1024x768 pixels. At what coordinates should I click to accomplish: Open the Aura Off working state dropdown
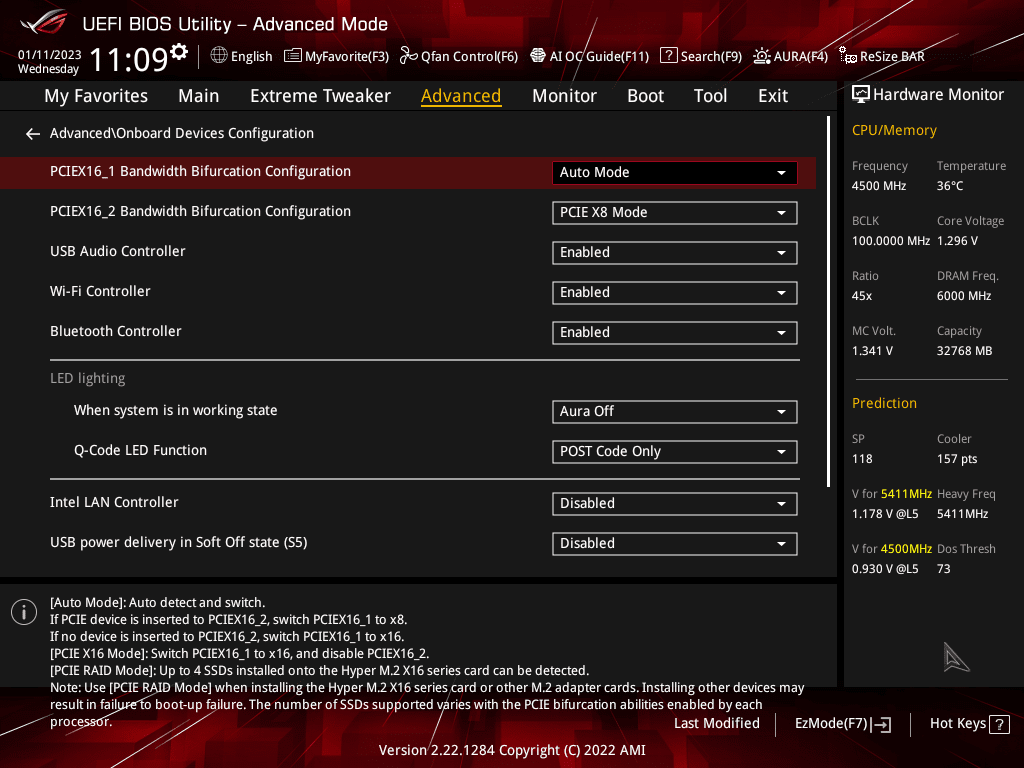(x=675, y=412)
